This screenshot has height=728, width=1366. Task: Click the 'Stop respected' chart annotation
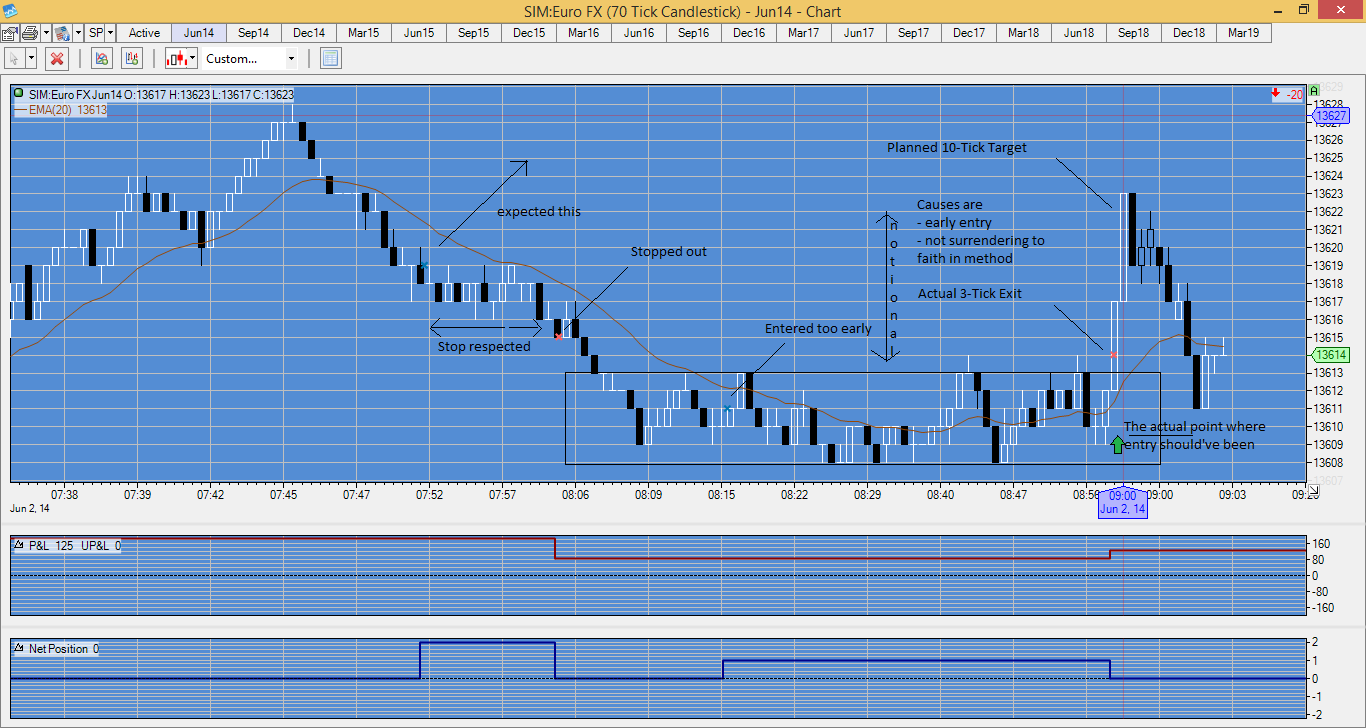(484, 347)
